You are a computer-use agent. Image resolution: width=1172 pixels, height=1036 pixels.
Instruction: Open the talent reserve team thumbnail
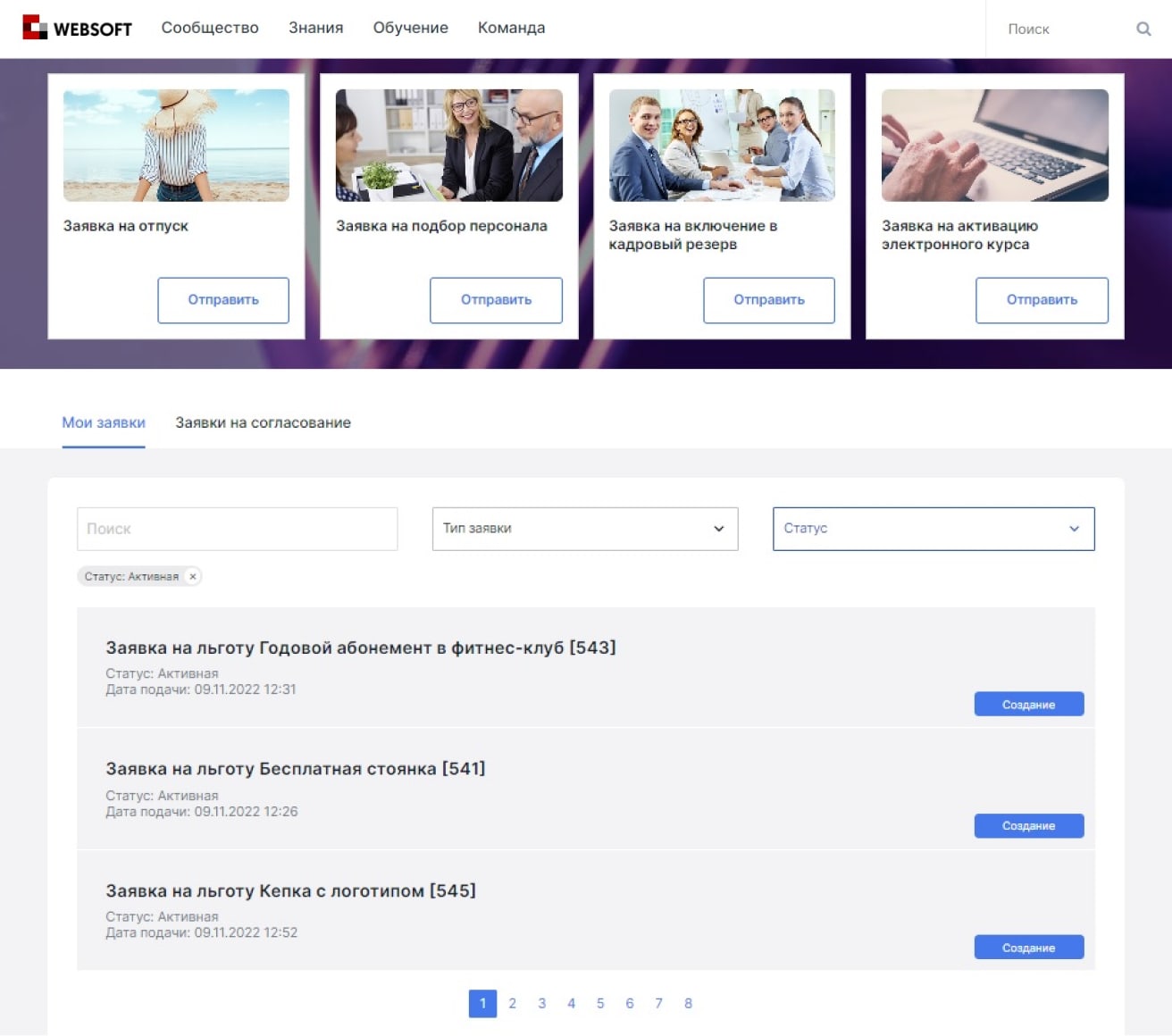722,145
